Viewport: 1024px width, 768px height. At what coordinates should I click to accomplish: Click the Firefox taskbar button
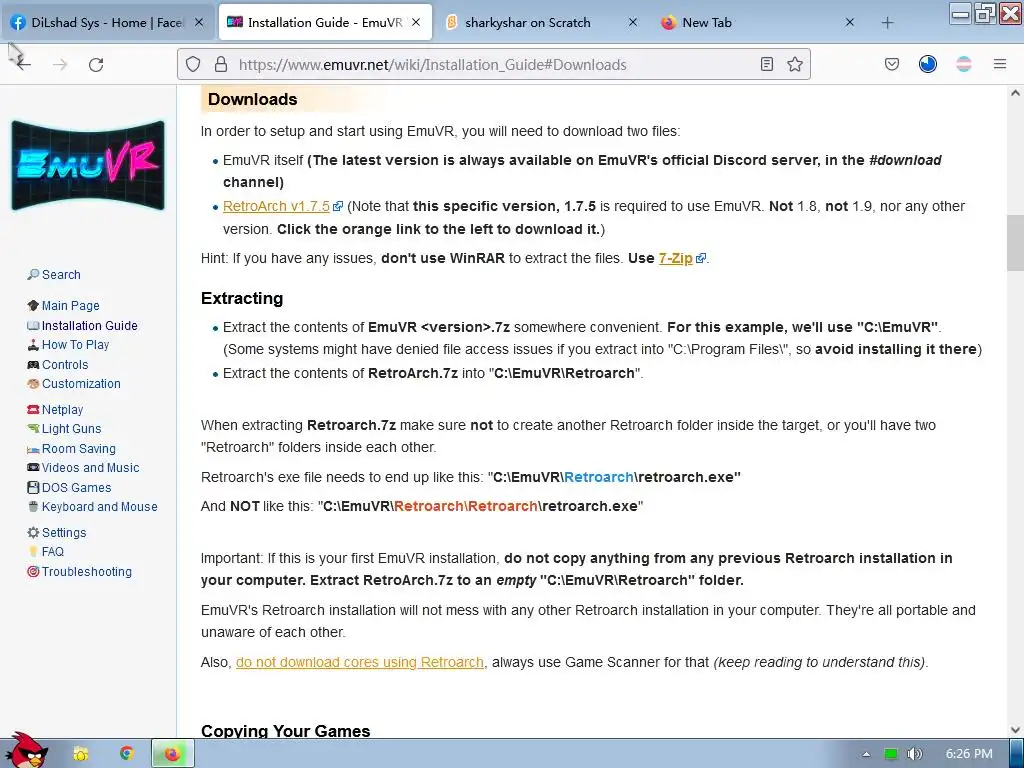coord(172,754)
